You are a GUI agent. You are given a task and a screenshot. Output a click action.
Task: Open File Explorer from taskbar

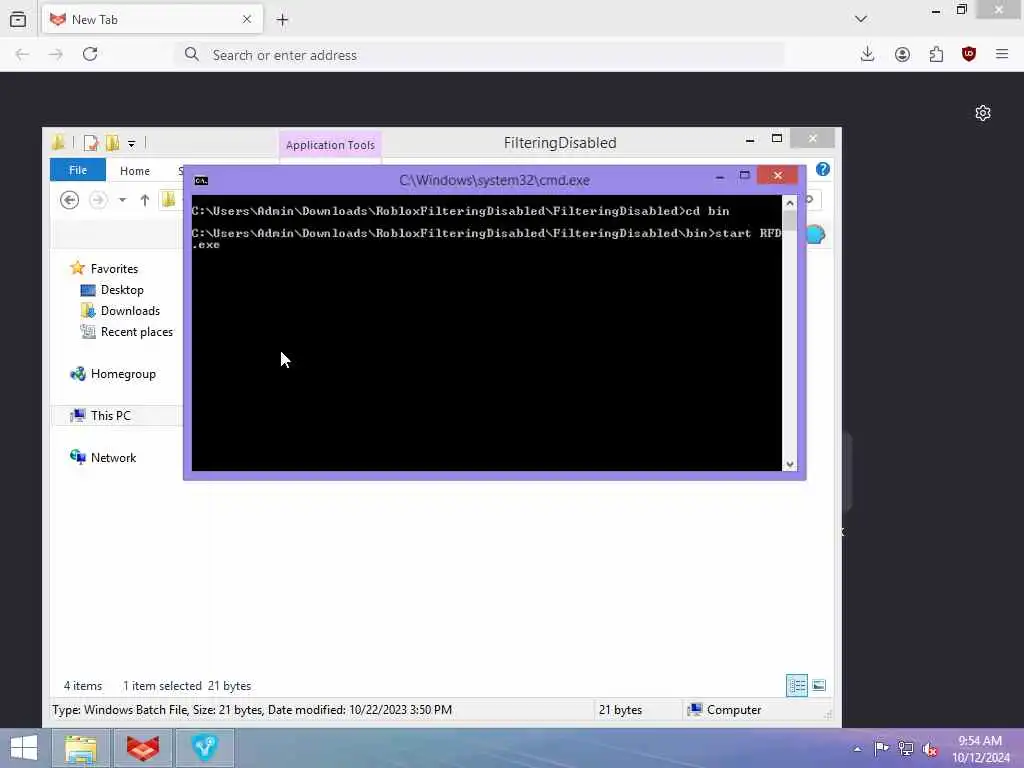point(81,748)
